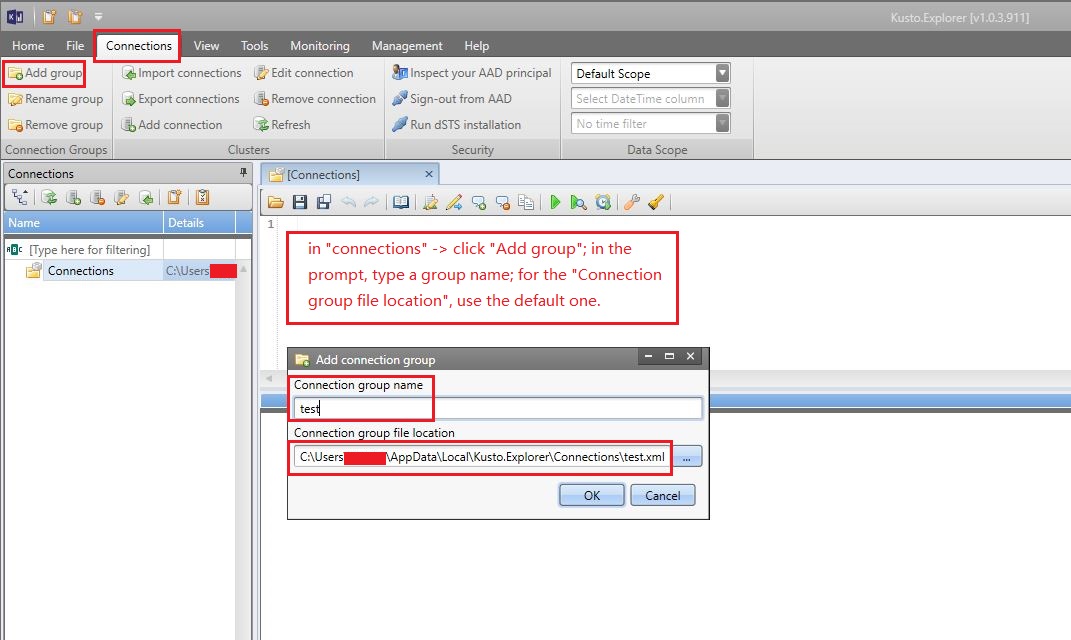1071x640 pixels.
Task: Click the run-with-magnifier icon in query toolbar
Action: coord(579,202)
